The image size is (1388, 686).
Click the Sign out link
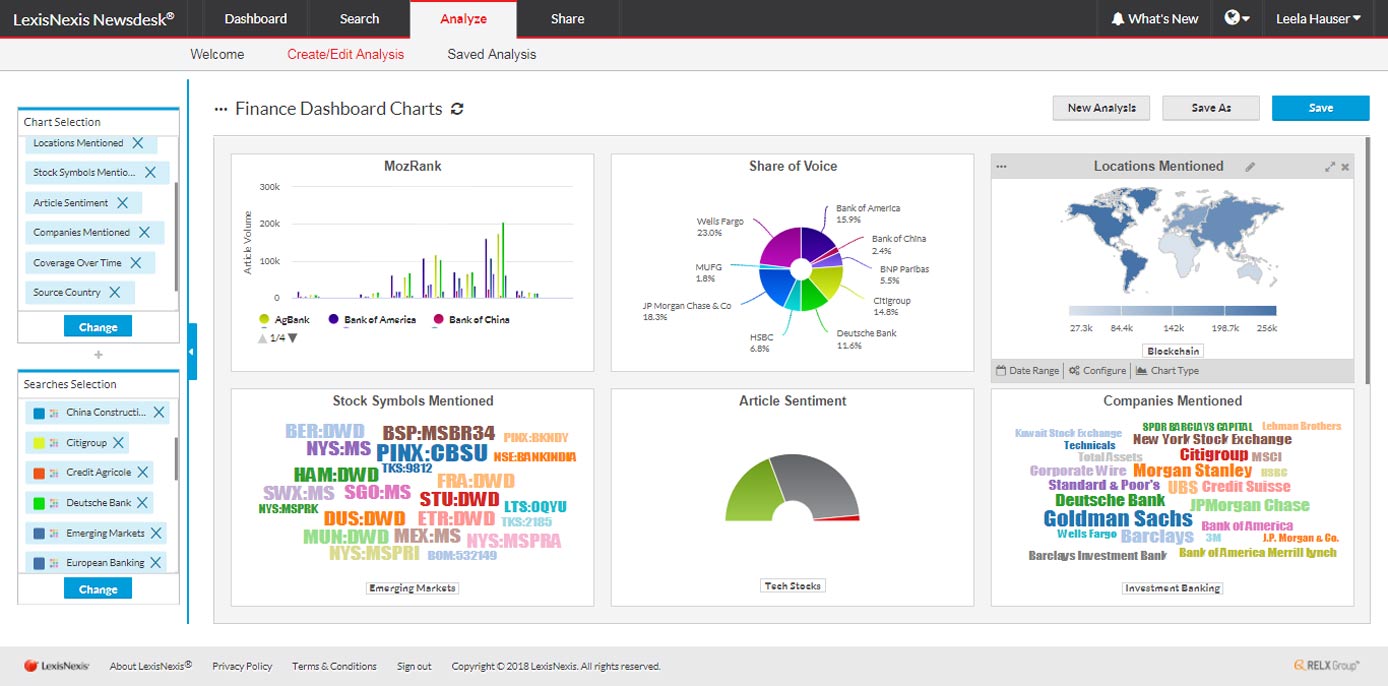point(414,666)
